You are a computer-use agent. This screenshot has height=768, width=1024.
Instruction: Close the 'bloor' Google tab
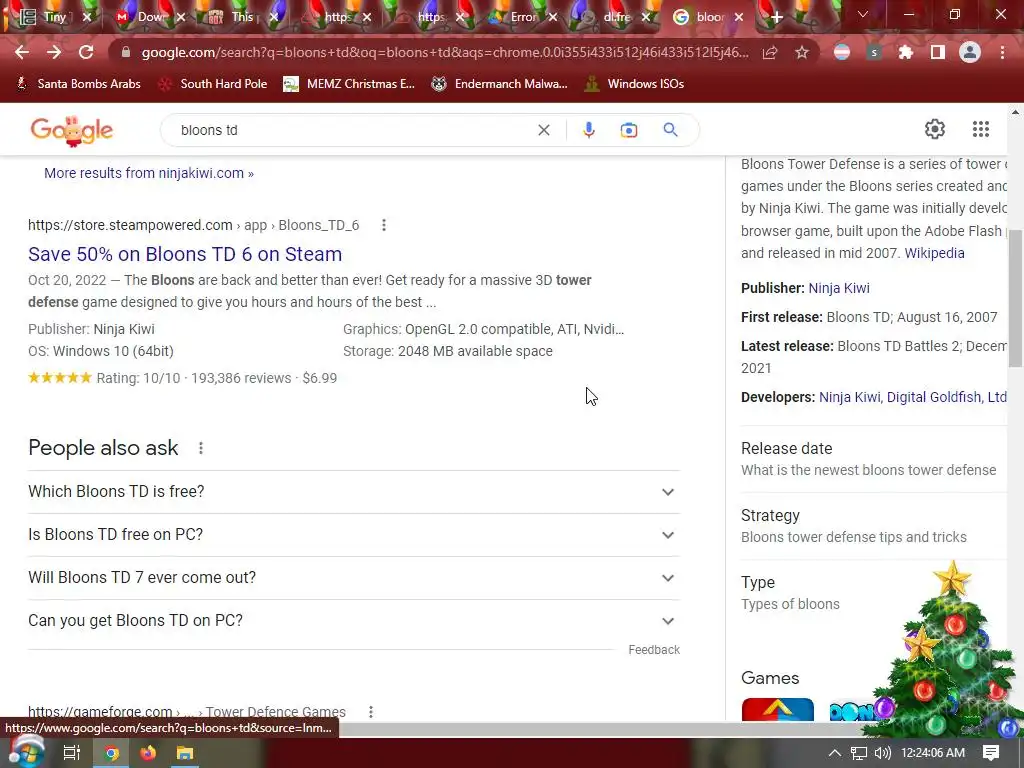click(x=739, y=17)
